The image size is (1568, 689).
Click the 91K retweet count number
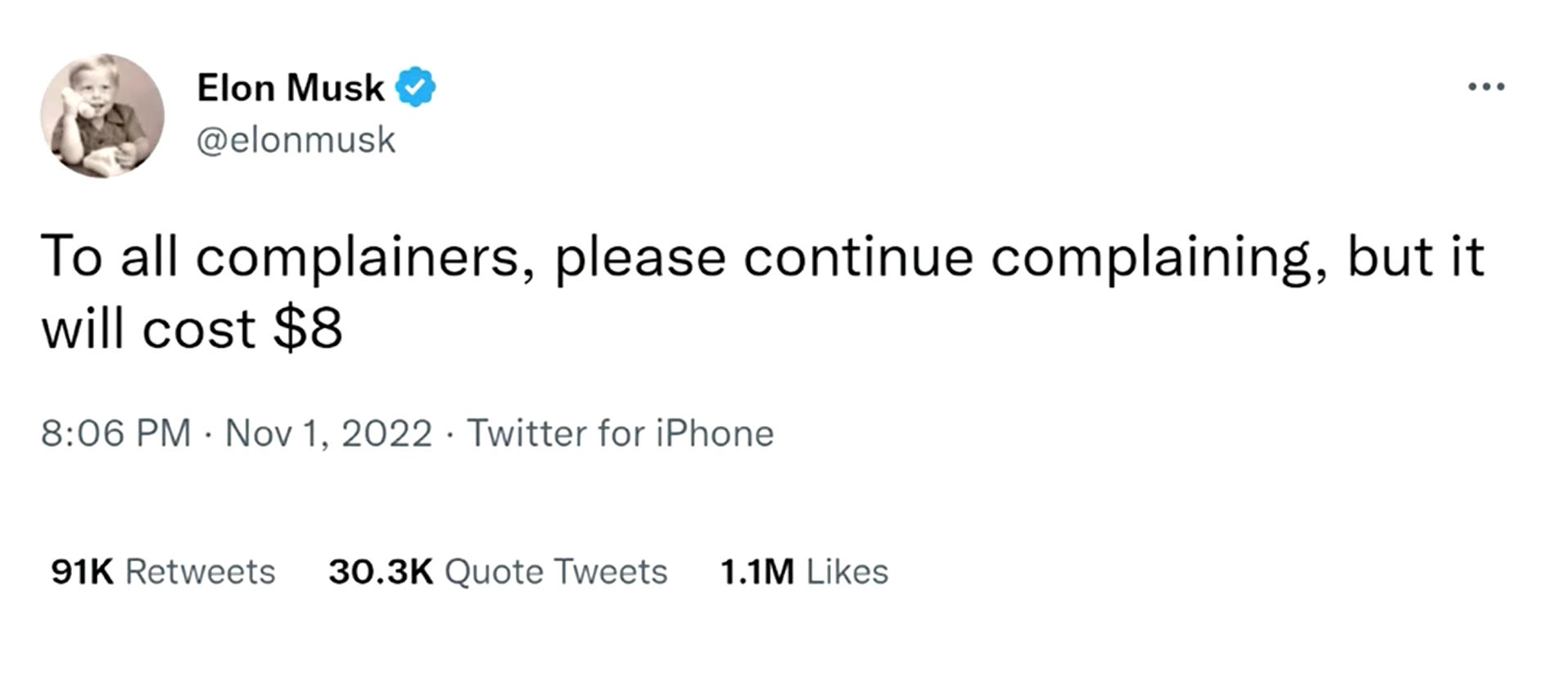82,572
